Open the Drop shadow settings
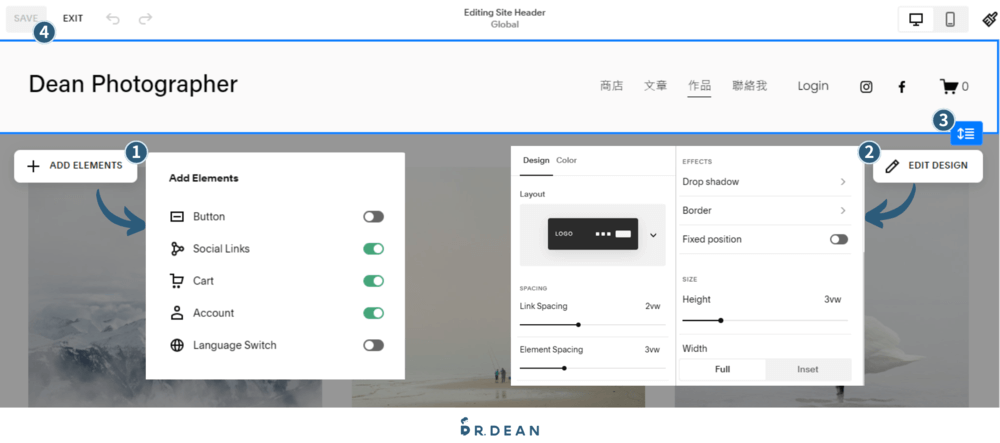Image resolution: width=1000 pixels, height=443 pixels. pos(765,182)
